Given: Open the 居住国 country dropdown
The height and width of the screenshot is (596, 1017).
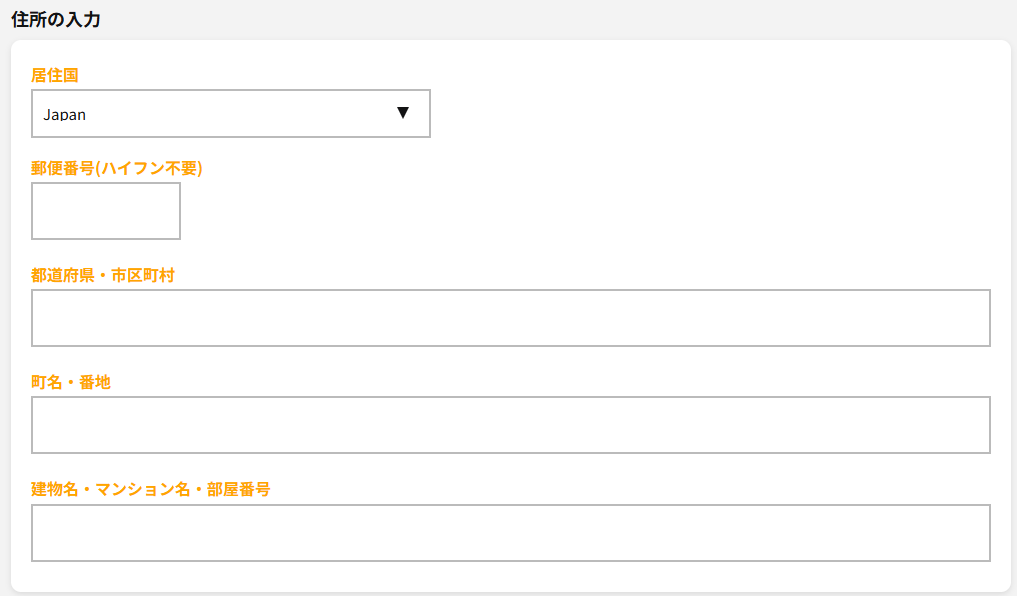Looking at the screenshot, I should pos(231,114).
